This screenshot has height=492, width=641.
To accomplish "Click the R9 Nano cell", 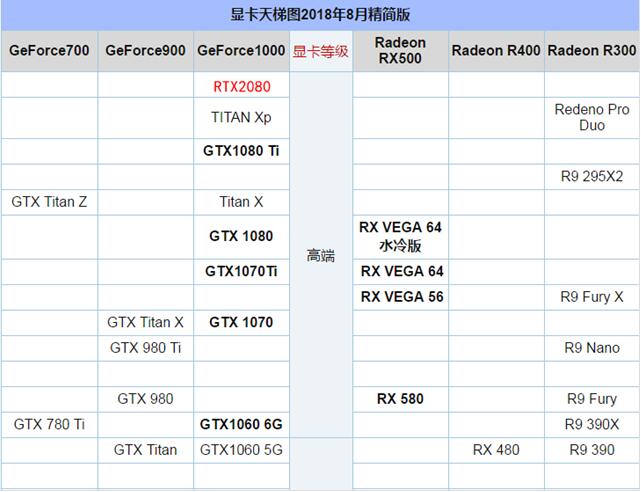I will point(593,348).
